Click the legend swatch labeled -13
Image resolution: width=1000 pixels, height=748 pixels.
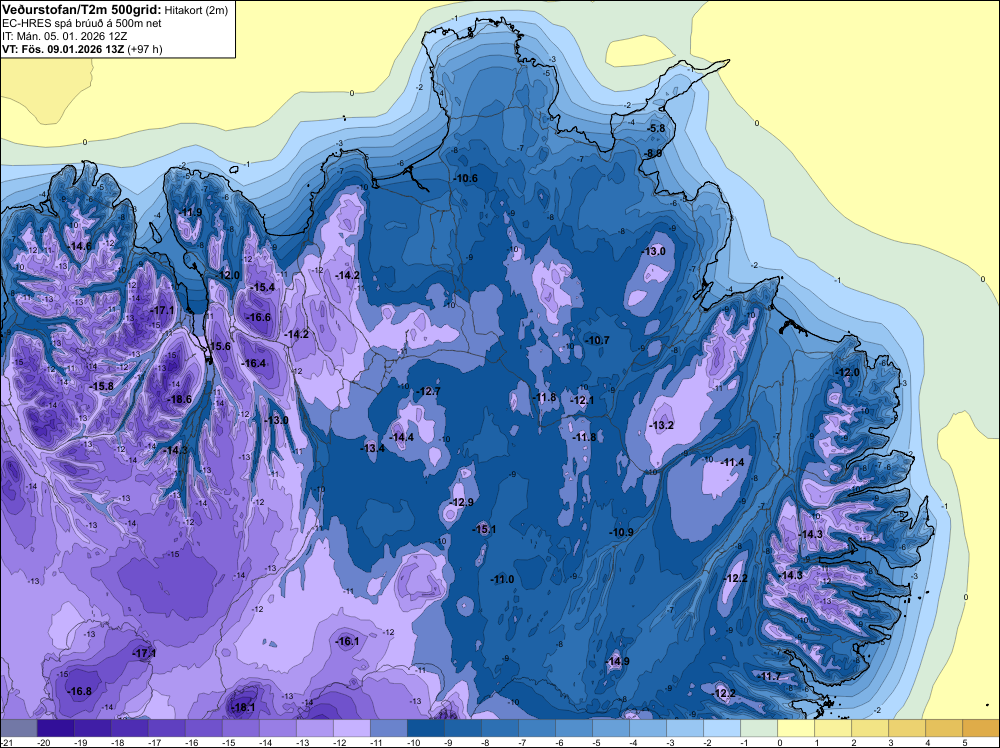(314, 728)
